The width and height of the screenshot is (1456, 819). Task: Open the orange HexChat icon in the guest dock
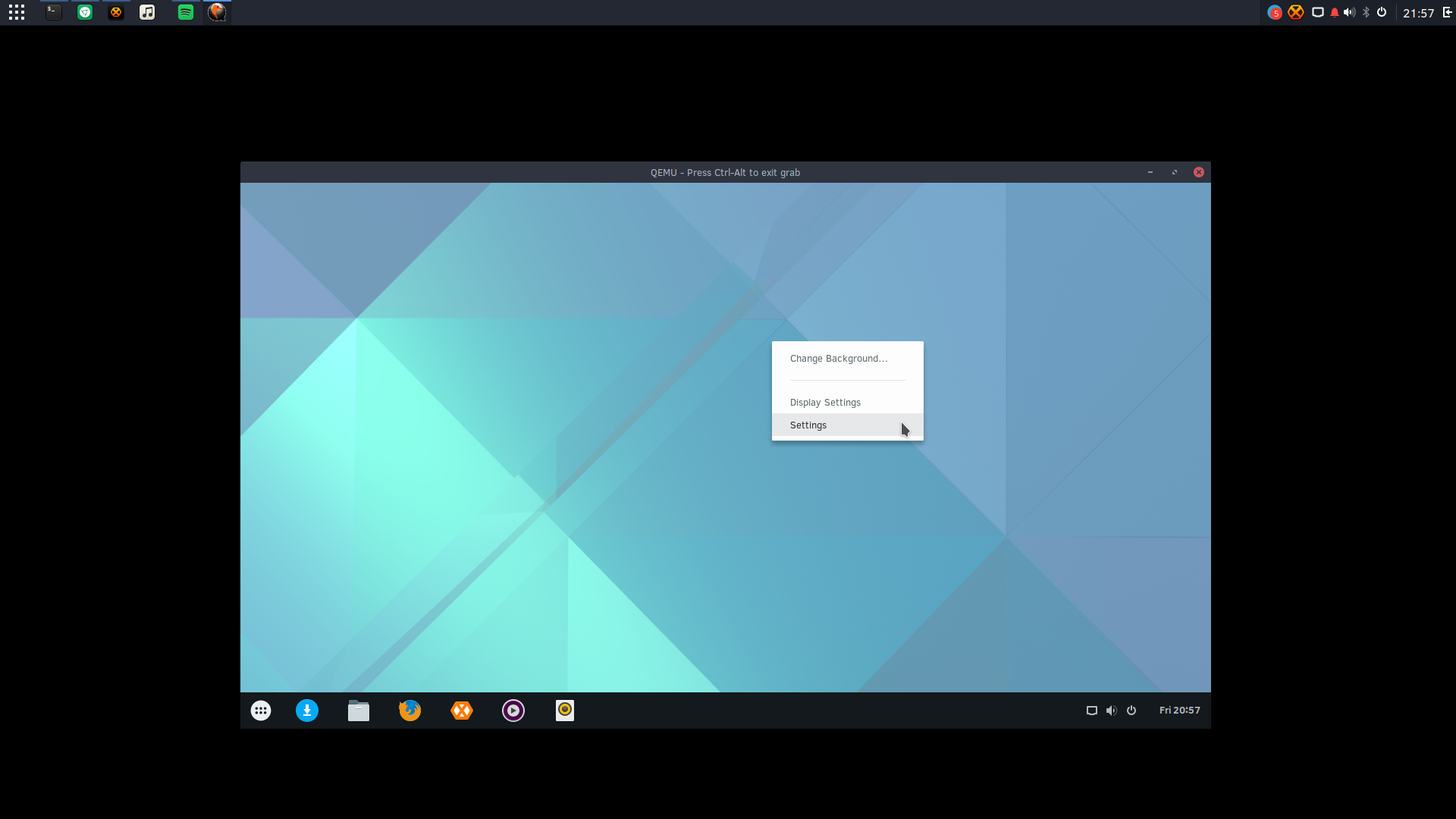(462, 711)
